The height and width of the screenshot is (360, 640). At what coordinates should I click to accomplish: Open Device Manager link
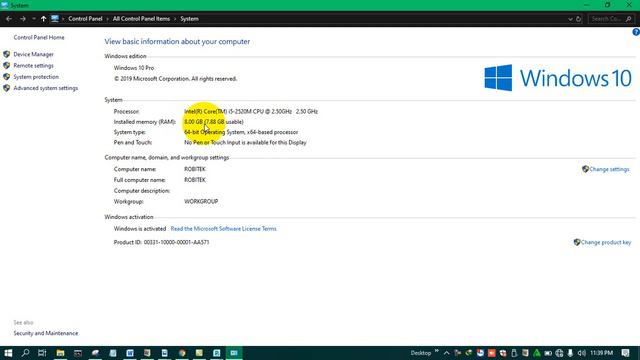33,54
